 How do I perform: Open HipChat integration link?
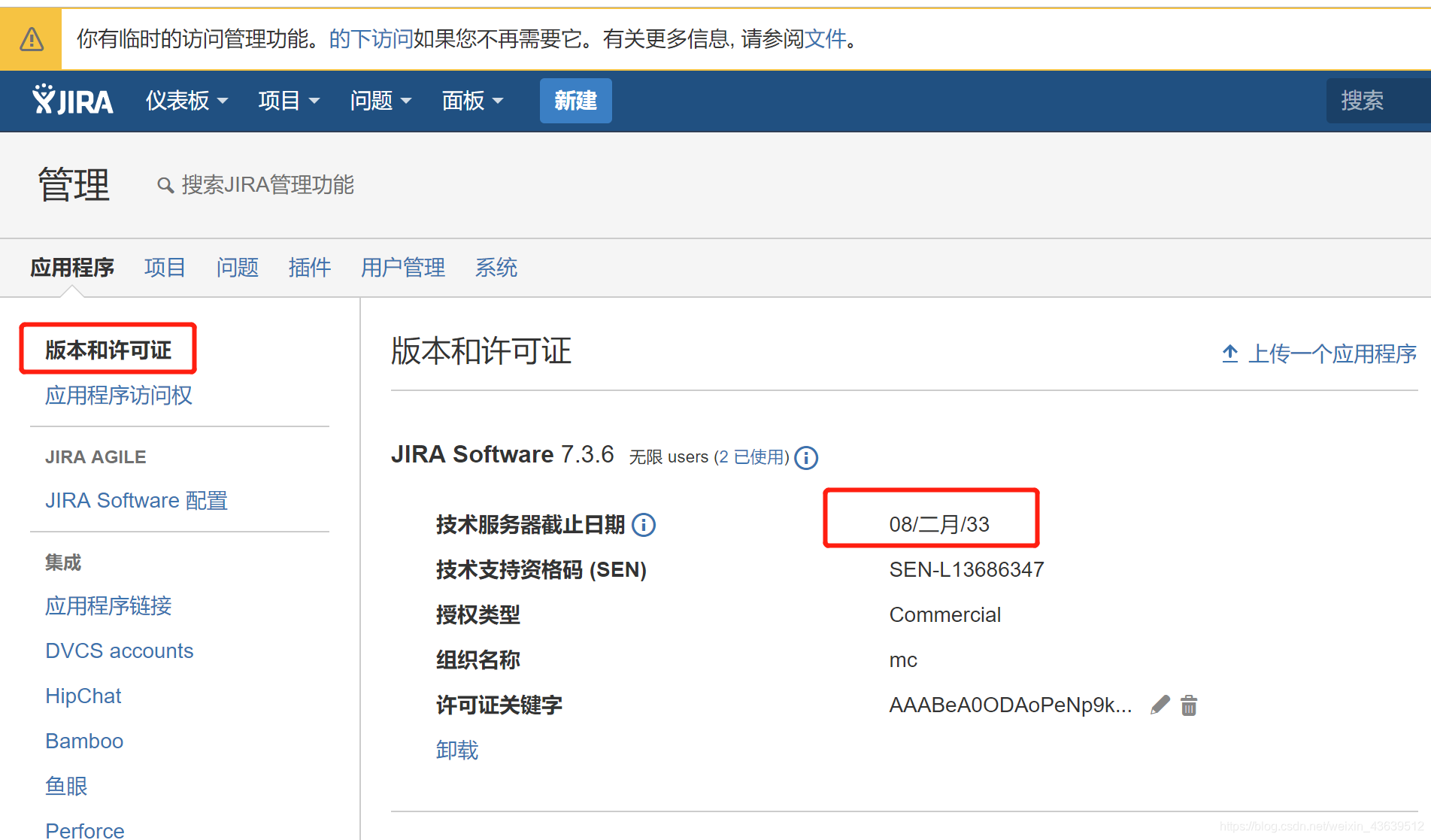(83, 696)
